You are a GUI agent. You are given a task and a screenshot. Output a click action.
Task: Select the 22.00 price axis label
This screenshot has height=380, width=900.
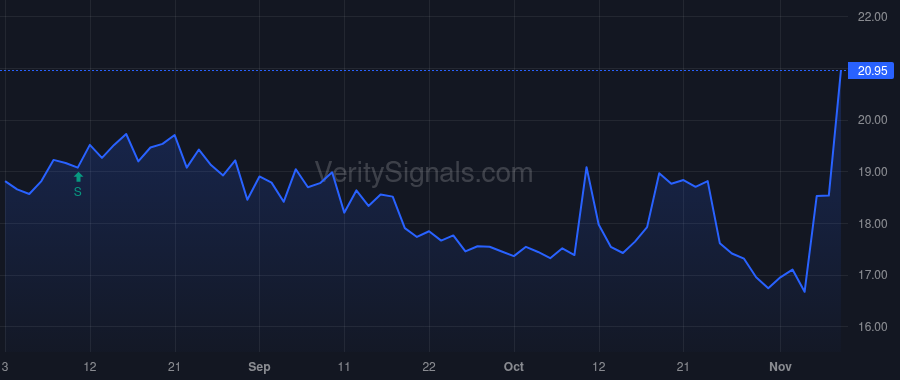(x=872, y=17)
